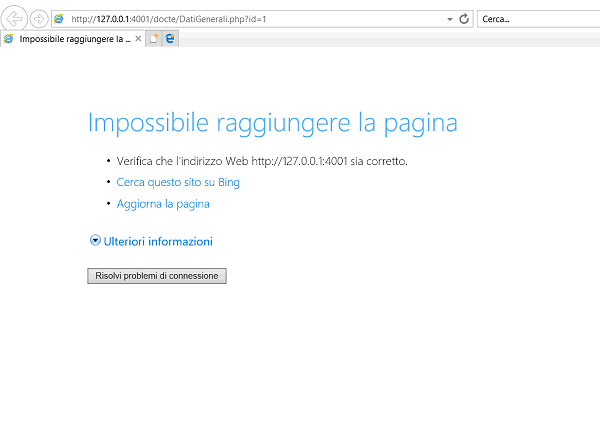Click the browser Forward arrow button

coord(39,19)
